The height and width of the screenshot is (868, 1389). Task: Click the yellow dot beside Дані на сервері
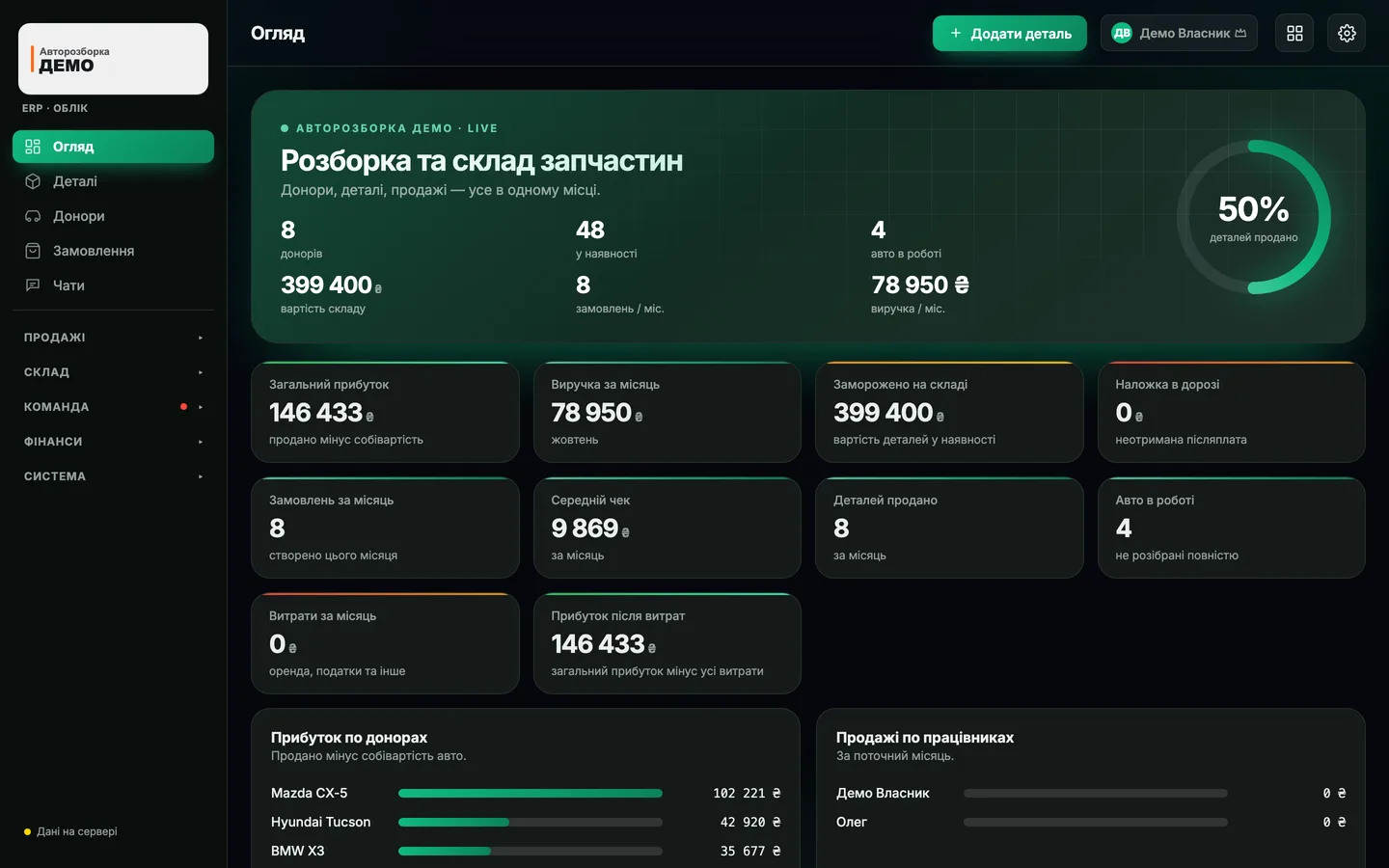click(27, 831)
